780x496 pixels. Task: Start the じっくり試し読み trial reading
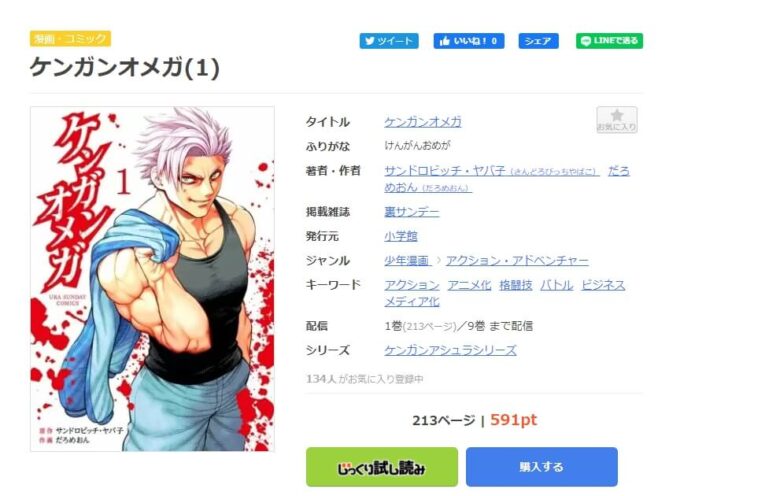tap(382, 467)
